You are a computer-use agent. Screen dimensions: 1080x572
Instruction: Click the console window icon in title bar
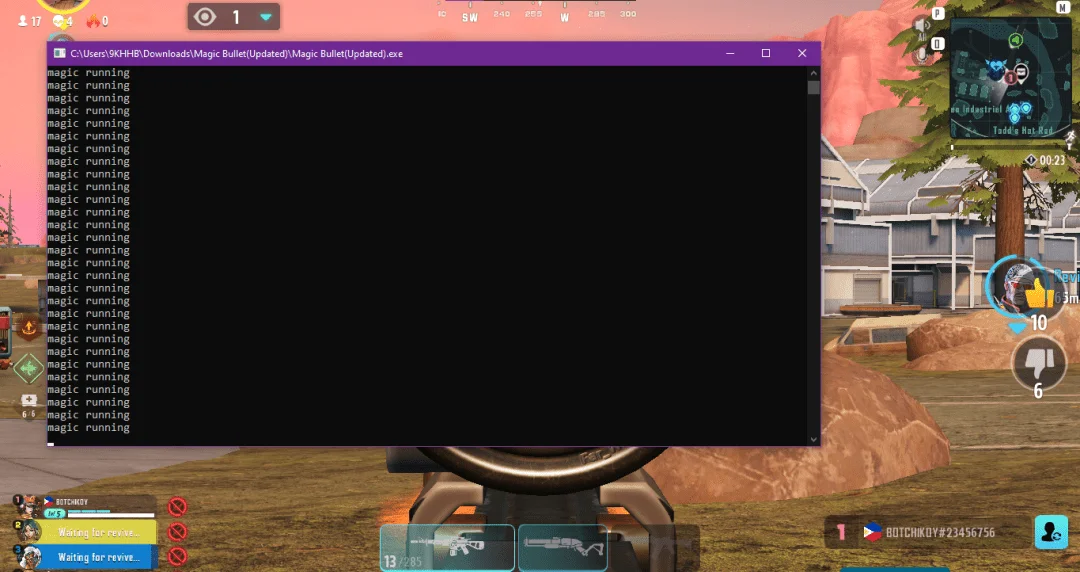pos(59,53)
